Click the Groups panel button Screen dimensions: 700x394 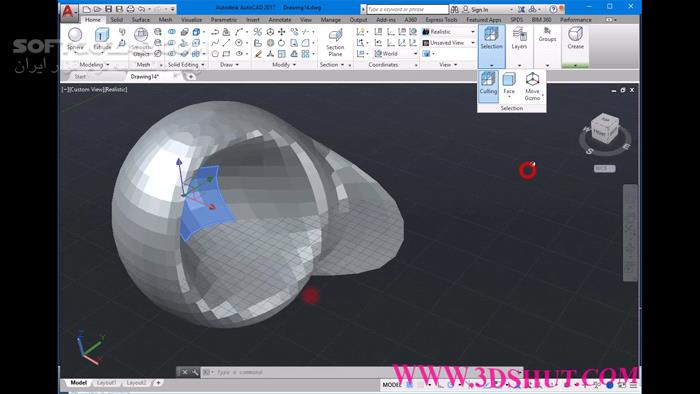point(547,36)
